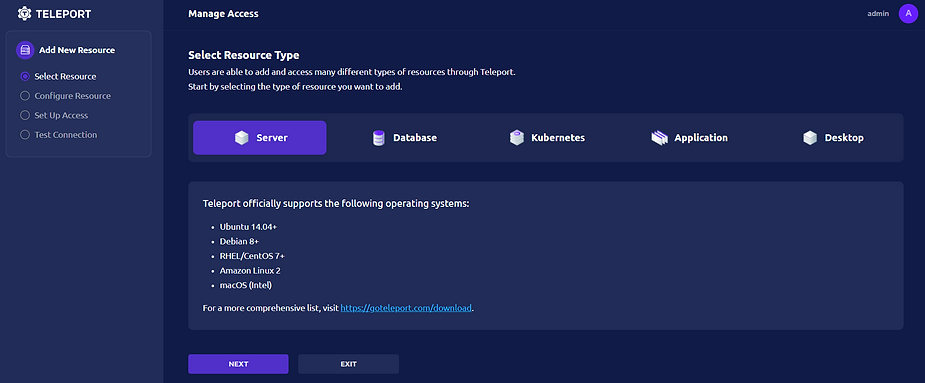Open the admin avatar circle
The width and height of the screenshot is (925, 383).
pos(908,13)
